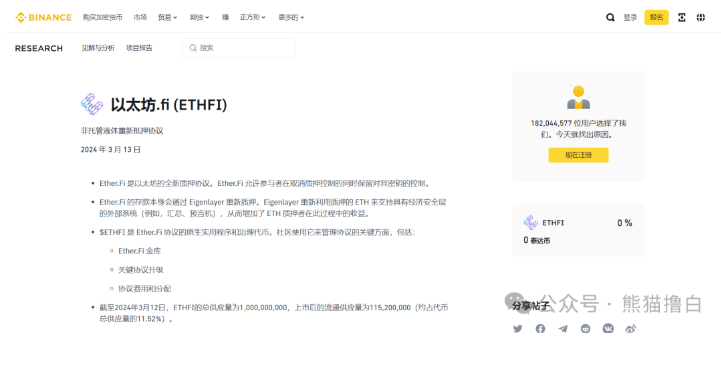This screenshot has width=721, height=371.
Task: Click the 分享帖子 heading
Action: point(531,306)
